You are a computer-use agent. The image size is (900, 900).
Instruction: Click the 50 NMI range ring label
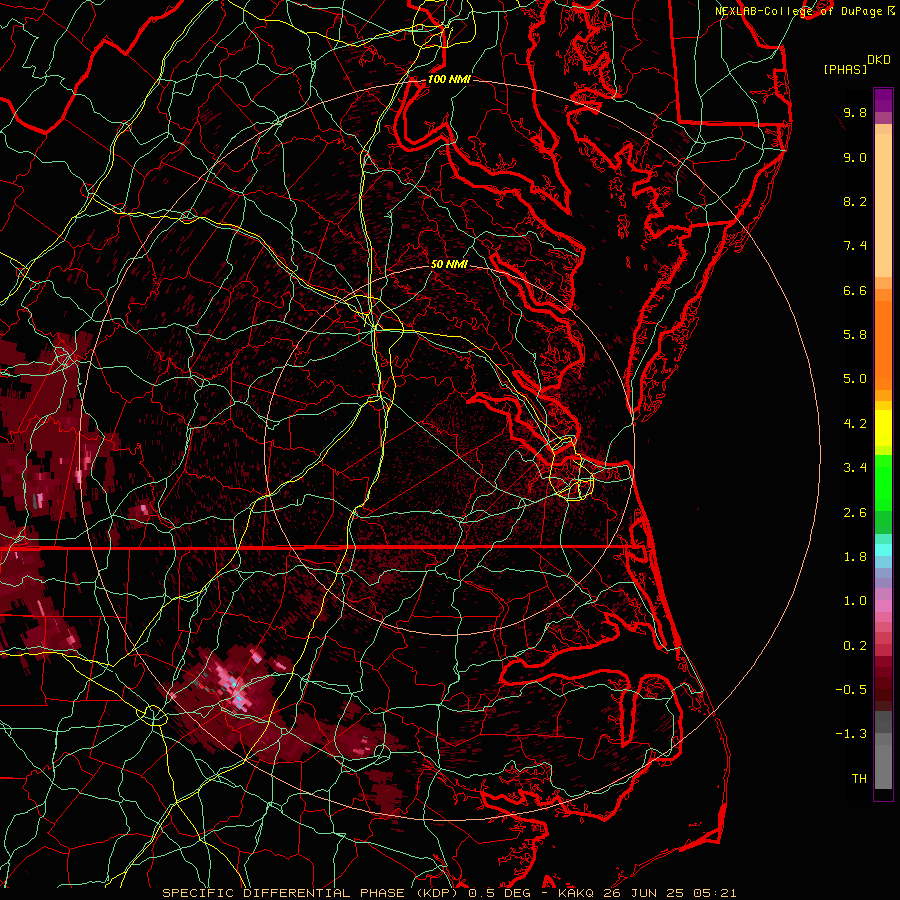pos(449,264)
